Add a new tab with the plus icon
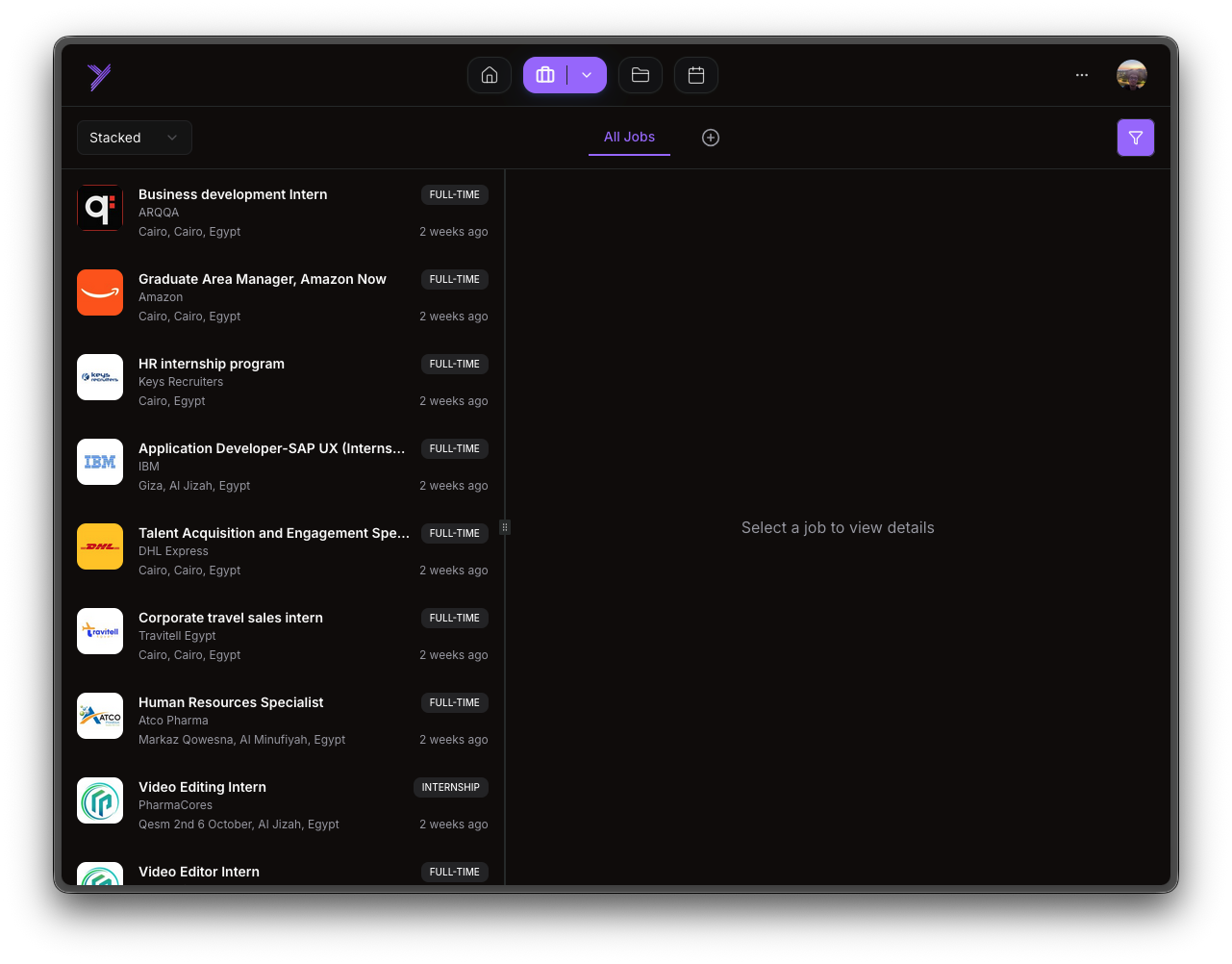The width and height of the screenshot is (1232, 964). click(x=711, y=138)
